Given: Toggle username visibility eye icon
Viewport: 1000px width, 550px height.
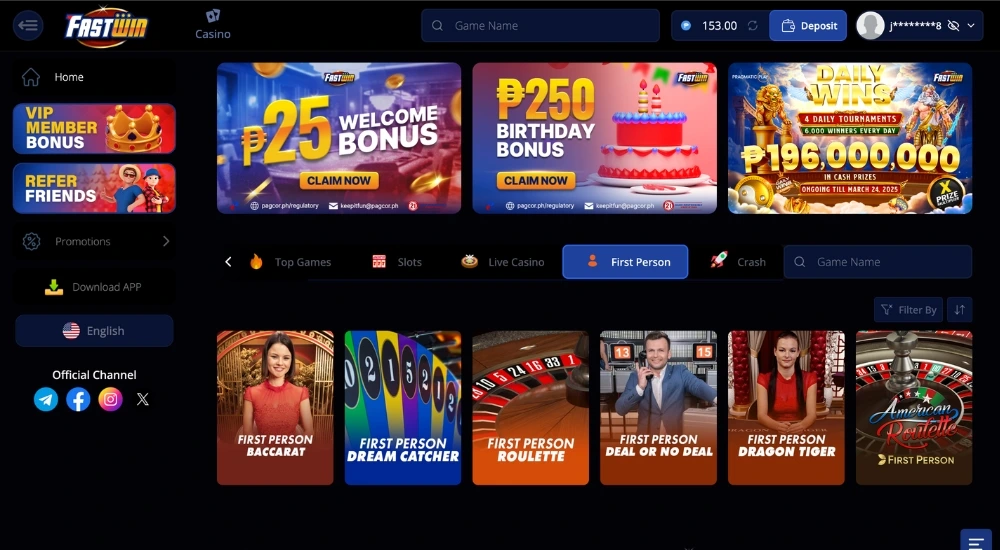Looking at the screenshot, I should pos(953,26).
